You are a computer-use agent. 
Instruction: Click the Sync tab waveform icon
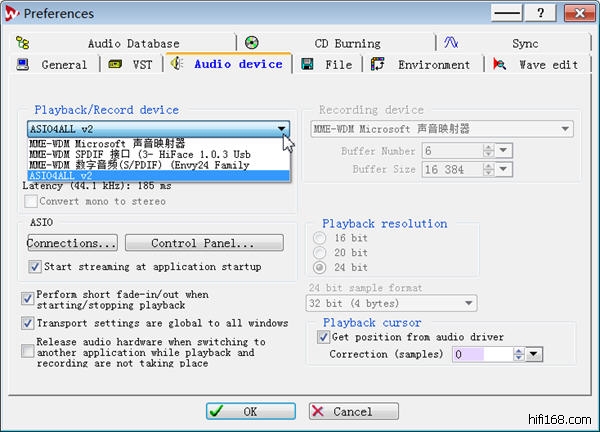pyautogui.click(x=452, y=43)
